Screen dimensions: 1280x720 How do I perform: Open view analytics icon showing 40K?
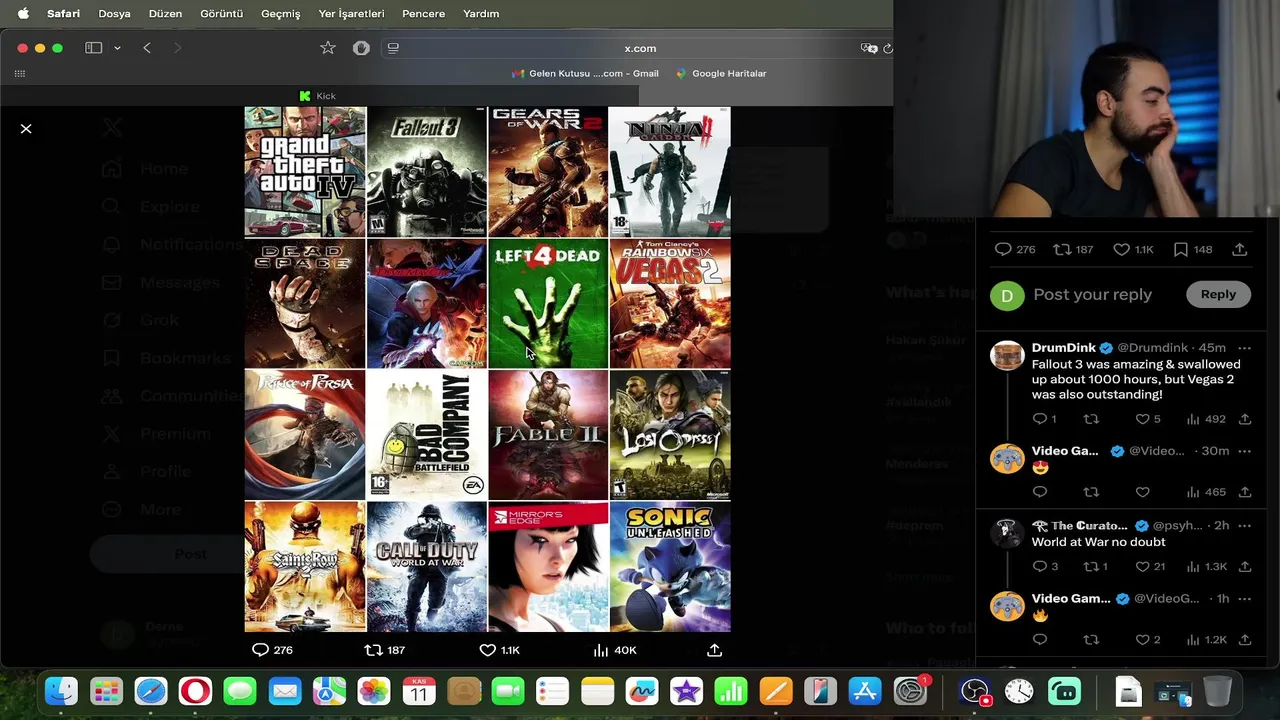[x=601, y=650]
